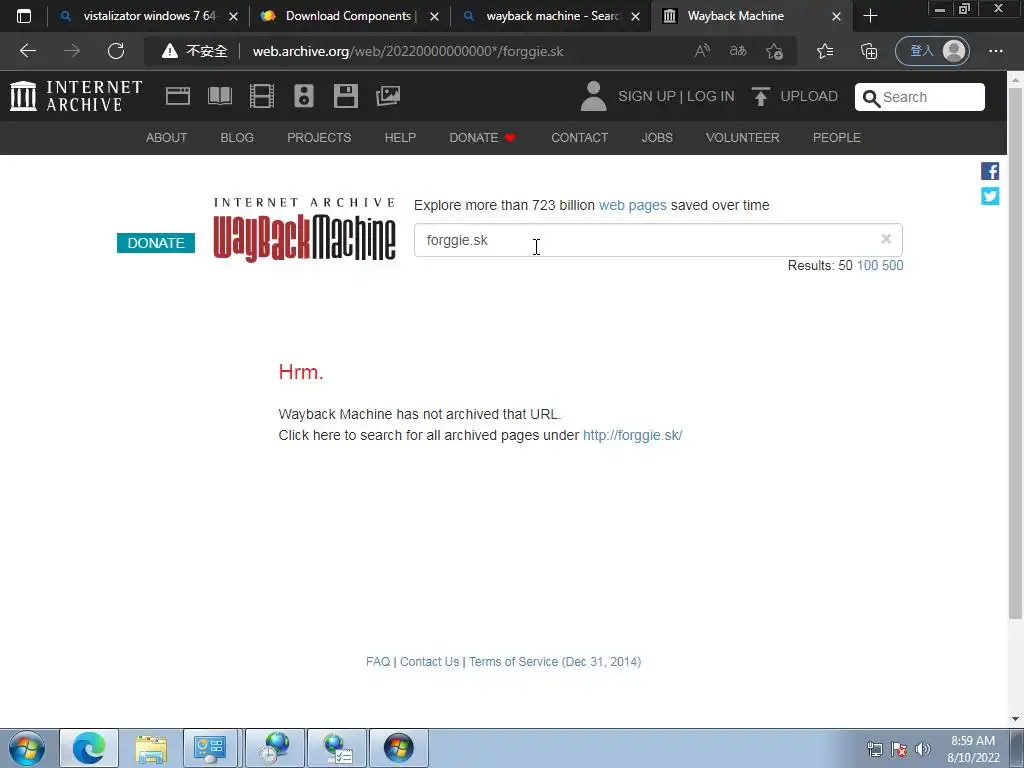Open the Video film strip icon

coord(262,96)
